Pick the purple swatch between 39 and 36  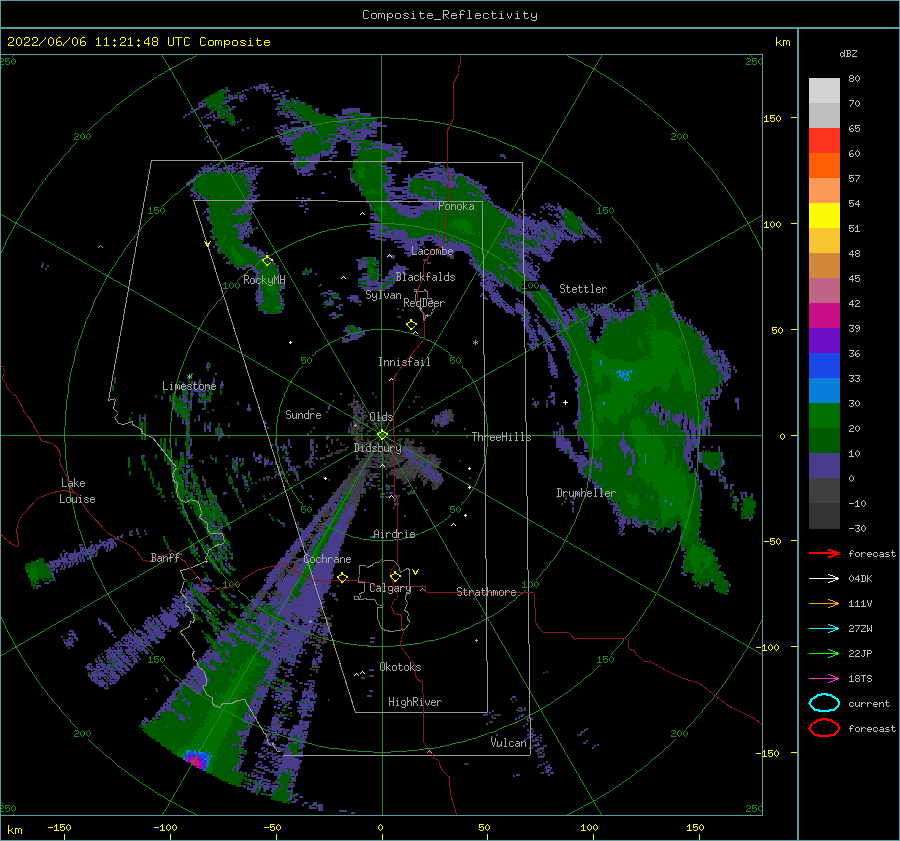(824, 341)
